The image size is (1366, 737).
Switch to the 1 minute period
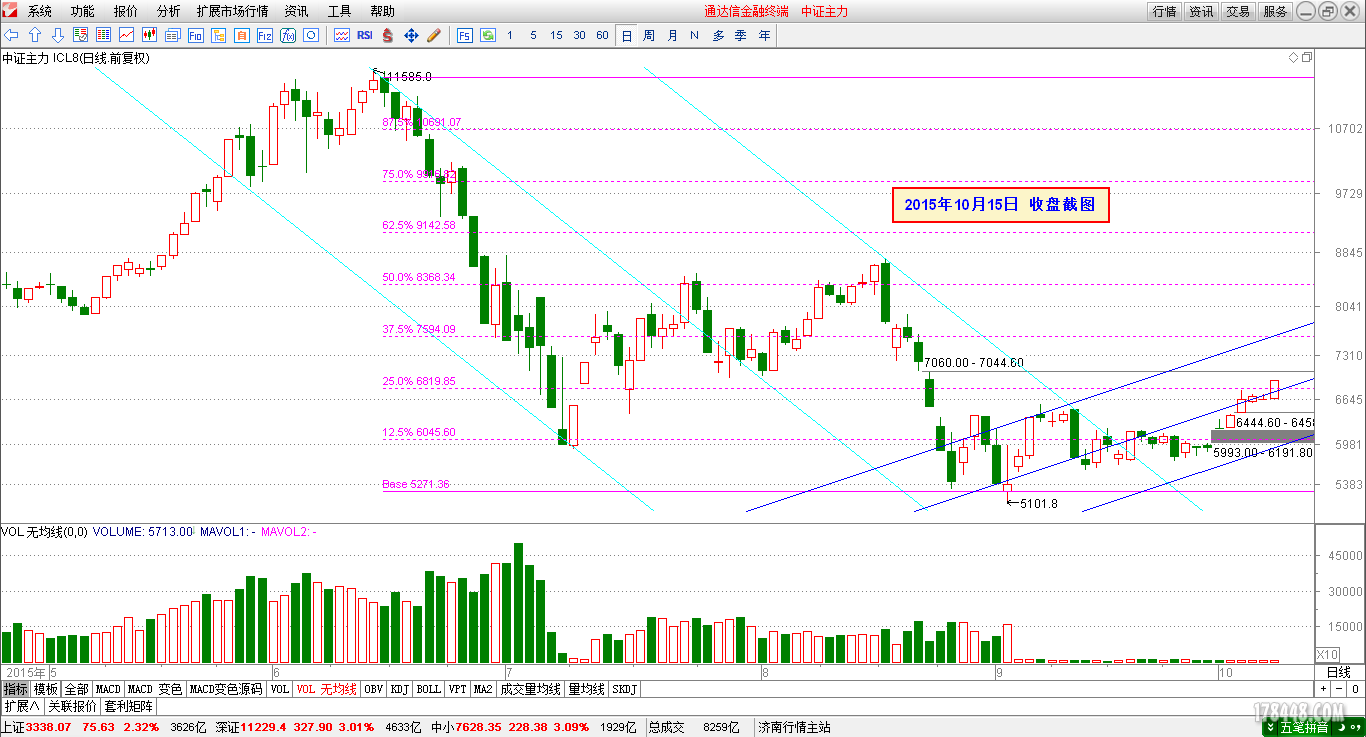(x=510, y=35)
